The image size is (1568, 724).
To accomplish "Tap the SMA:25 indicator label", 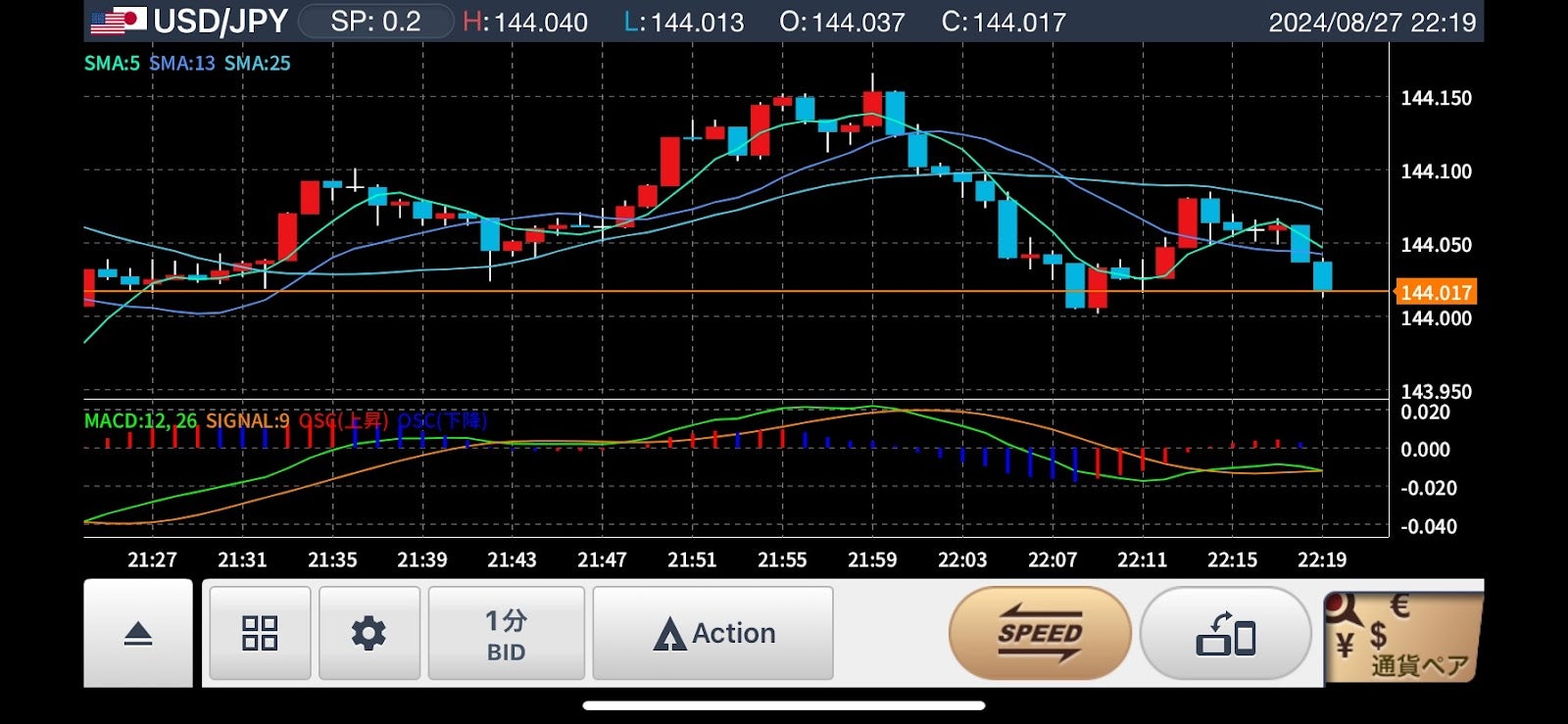I will coord(258,64).
